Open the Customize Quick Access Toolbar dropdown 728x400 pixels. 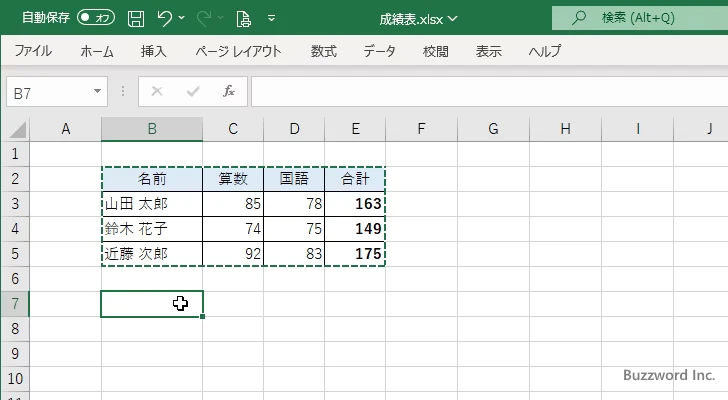[272, 18]
